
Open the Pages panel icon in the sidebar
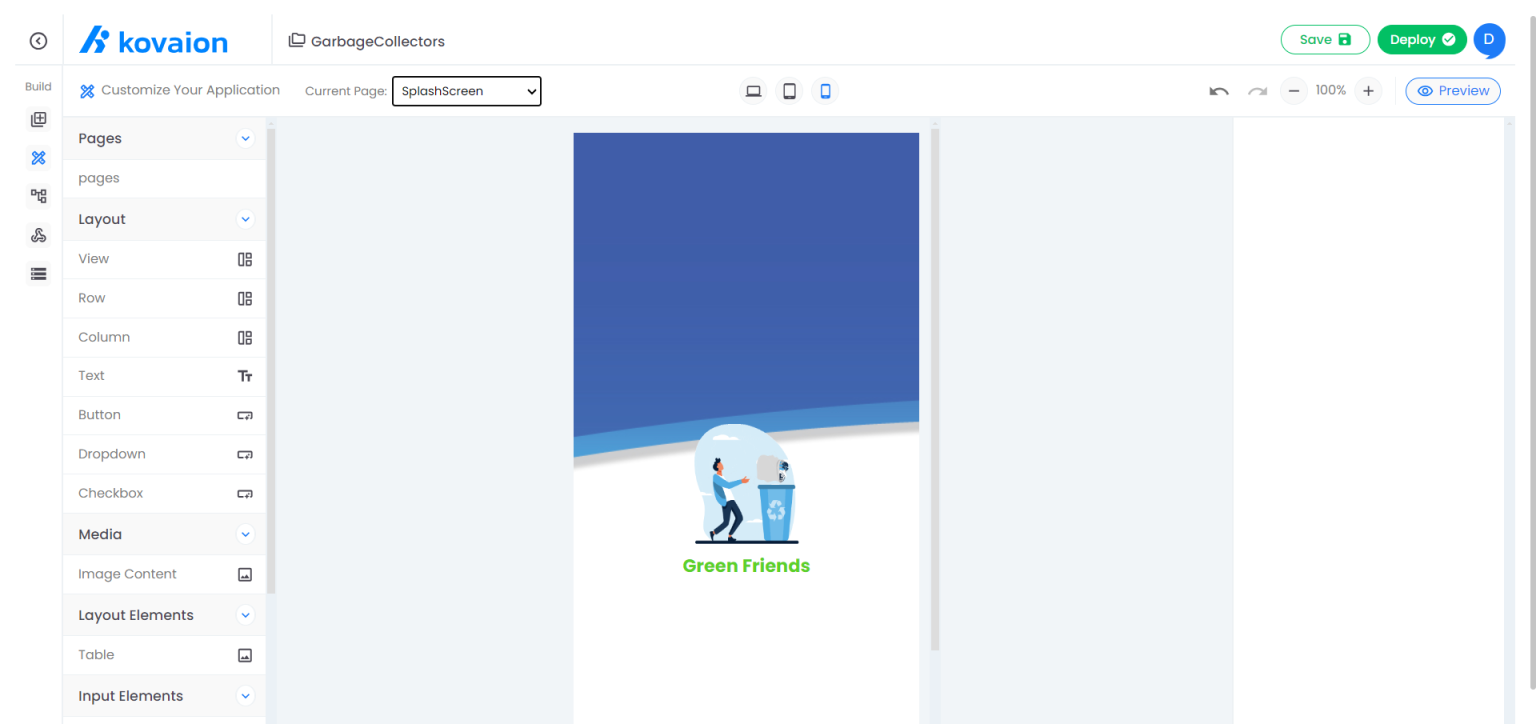click(x=38, y=119)
